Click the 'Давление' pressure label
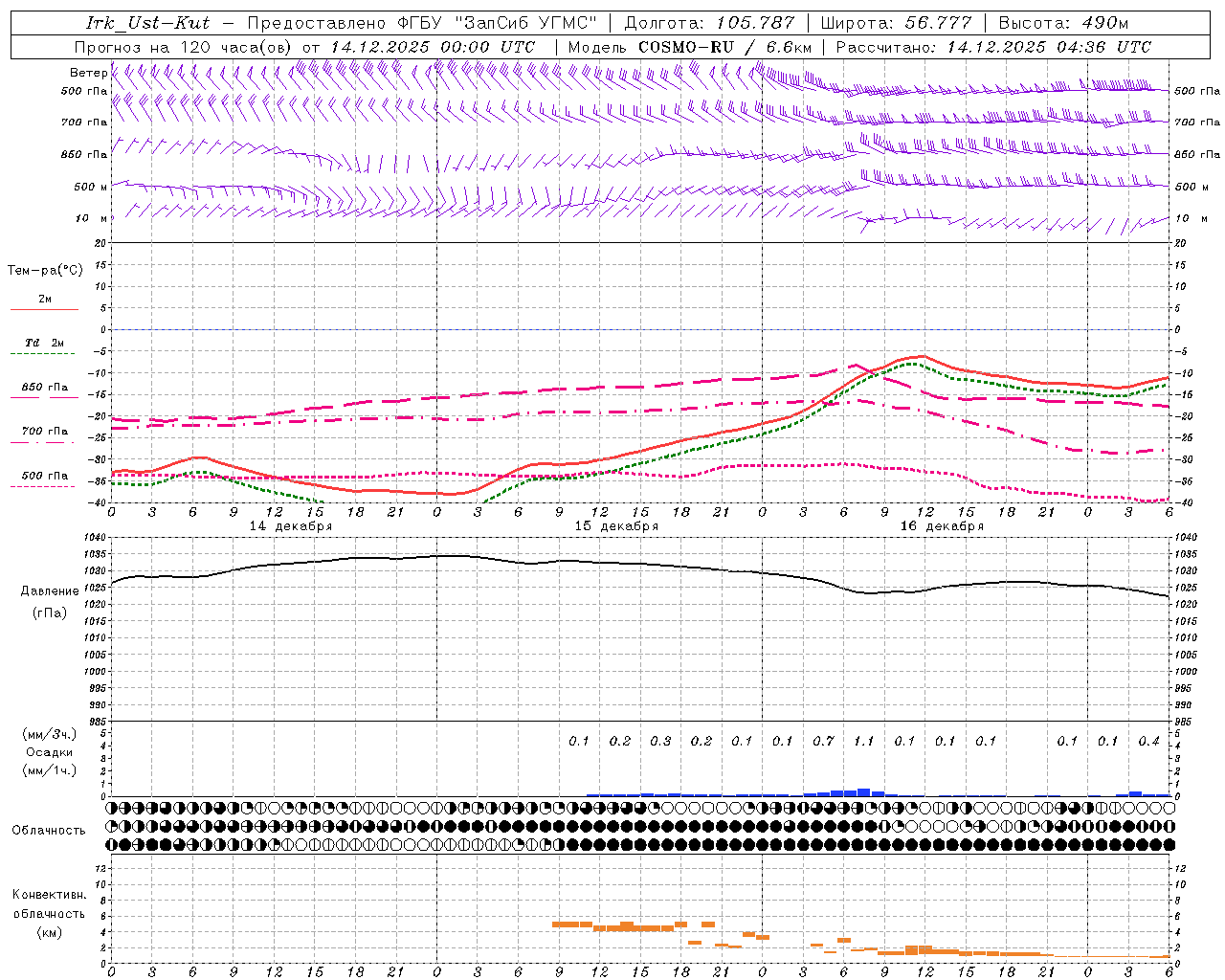 pyautogui.click(x=50, y=591)
